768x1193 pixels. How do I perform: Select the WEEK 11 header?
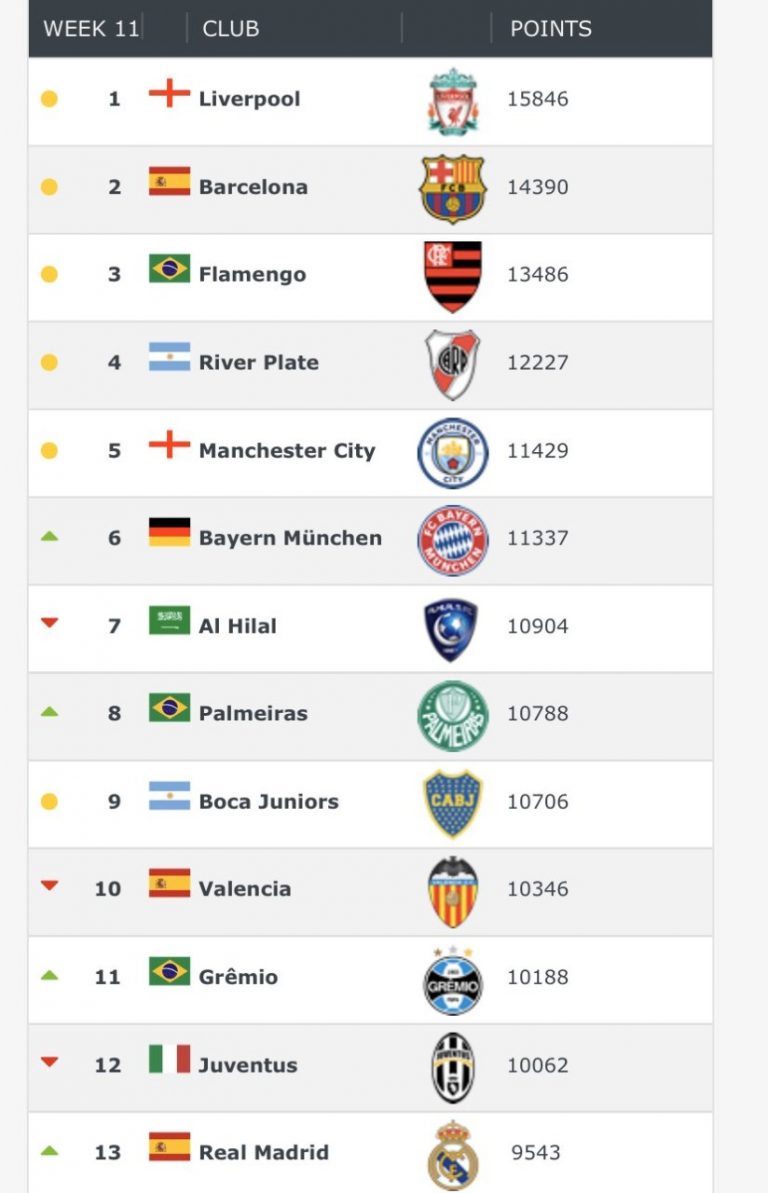(x=90, y=29)
